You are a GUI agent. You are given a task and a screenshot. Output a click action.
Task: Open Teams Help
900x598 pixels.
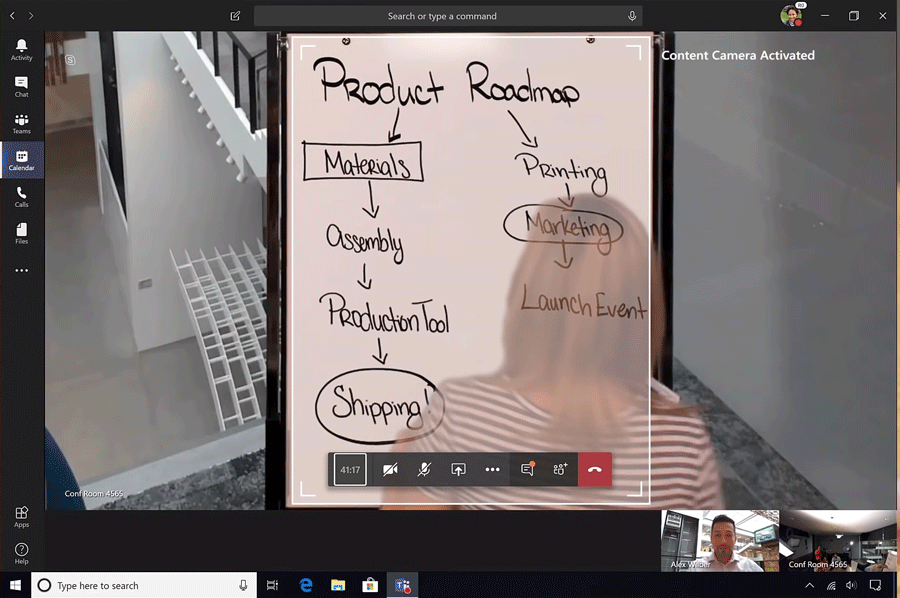coord(21,554)
